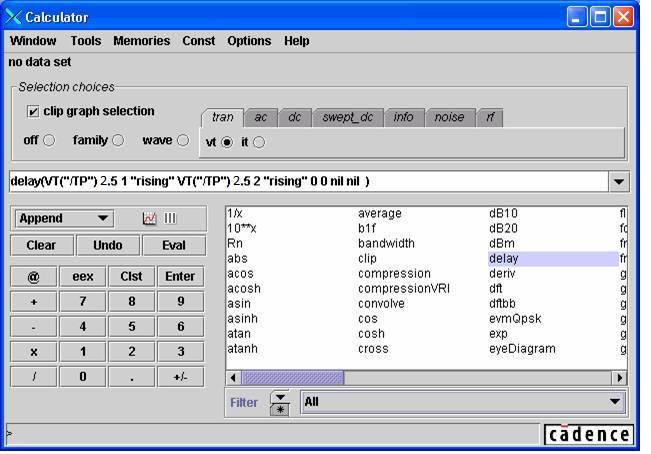The width and height of the screenshot is (651, 454).
Task: Click the Filter arrow-asterisk icon
Action: 280,402
